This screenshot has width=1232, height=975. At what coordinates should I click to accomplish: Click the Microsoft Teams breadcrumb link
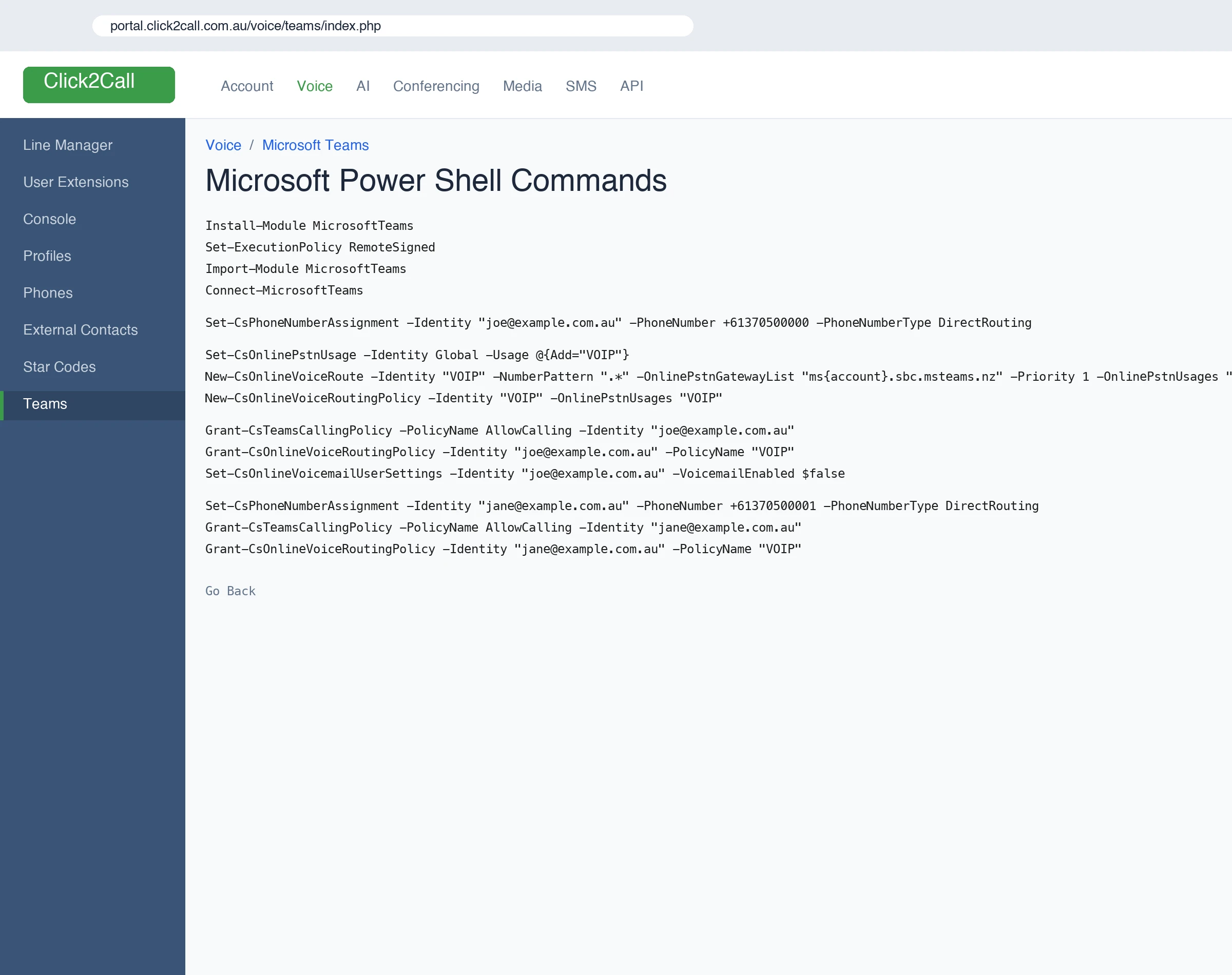click(x=315, y=145)
